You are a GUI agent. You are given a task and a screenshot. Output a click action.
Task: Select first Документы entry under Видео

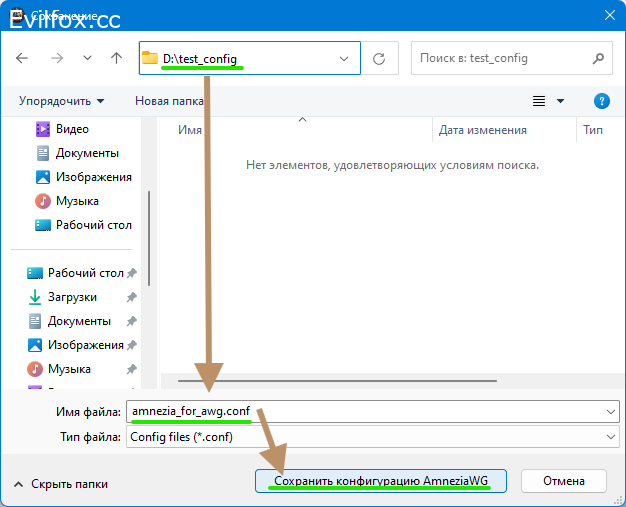[77, 153]
